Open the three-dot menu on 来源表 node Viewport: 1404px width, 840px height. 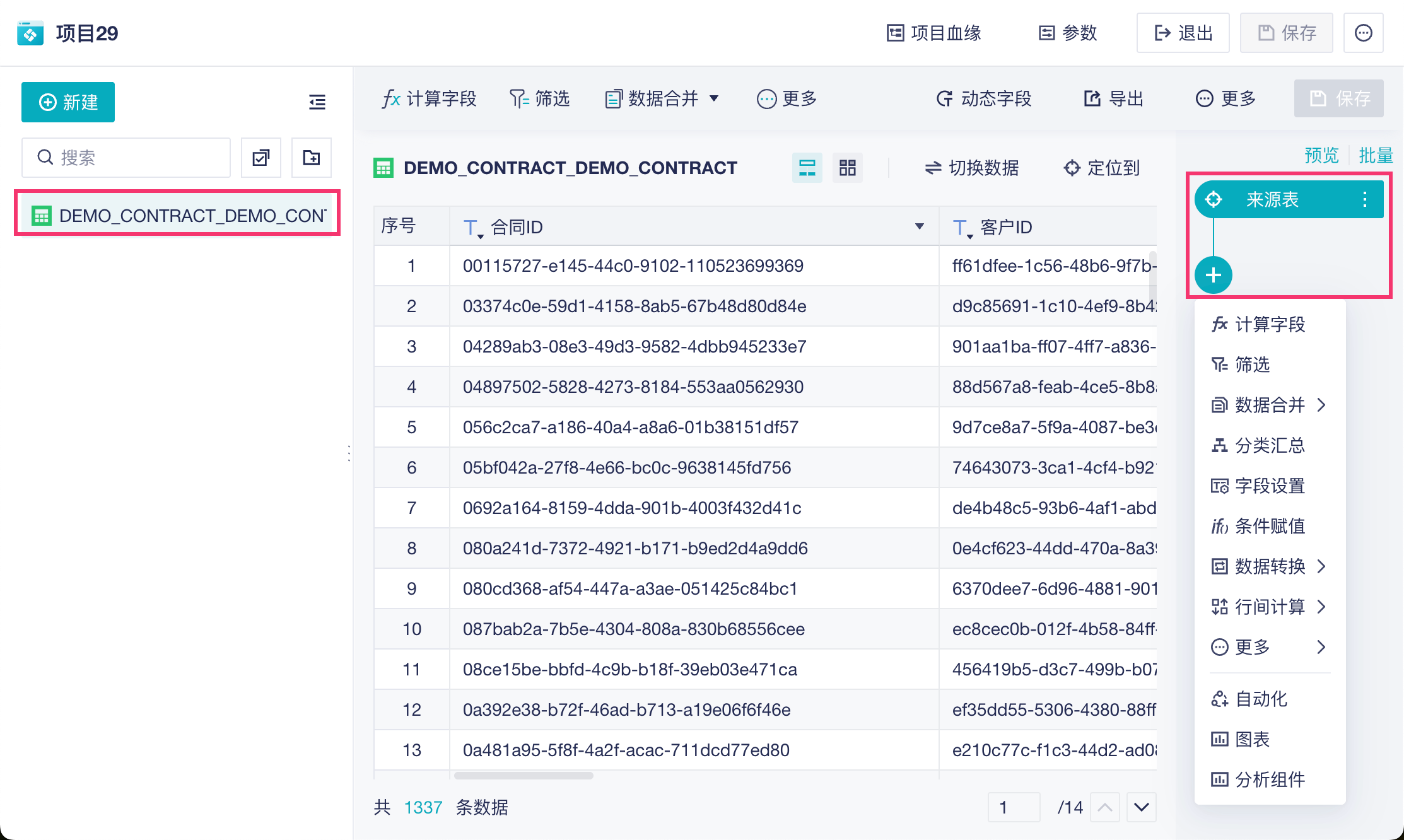pyautogui.click(x=1365, y=200)
